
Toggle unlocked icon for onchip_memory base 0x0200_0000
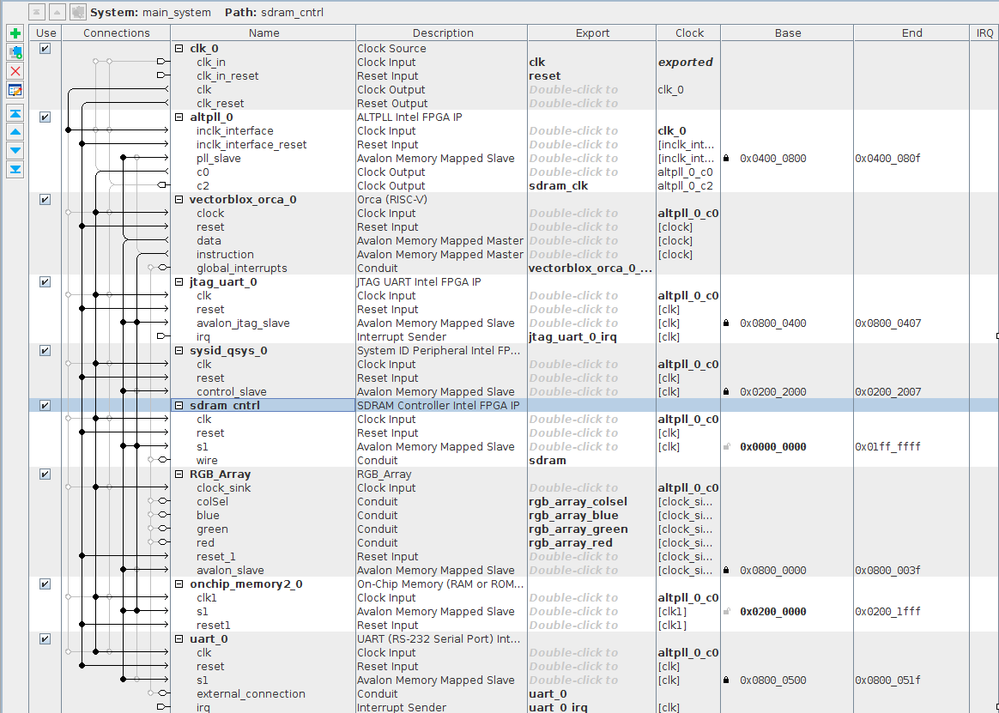click(726, 612)
